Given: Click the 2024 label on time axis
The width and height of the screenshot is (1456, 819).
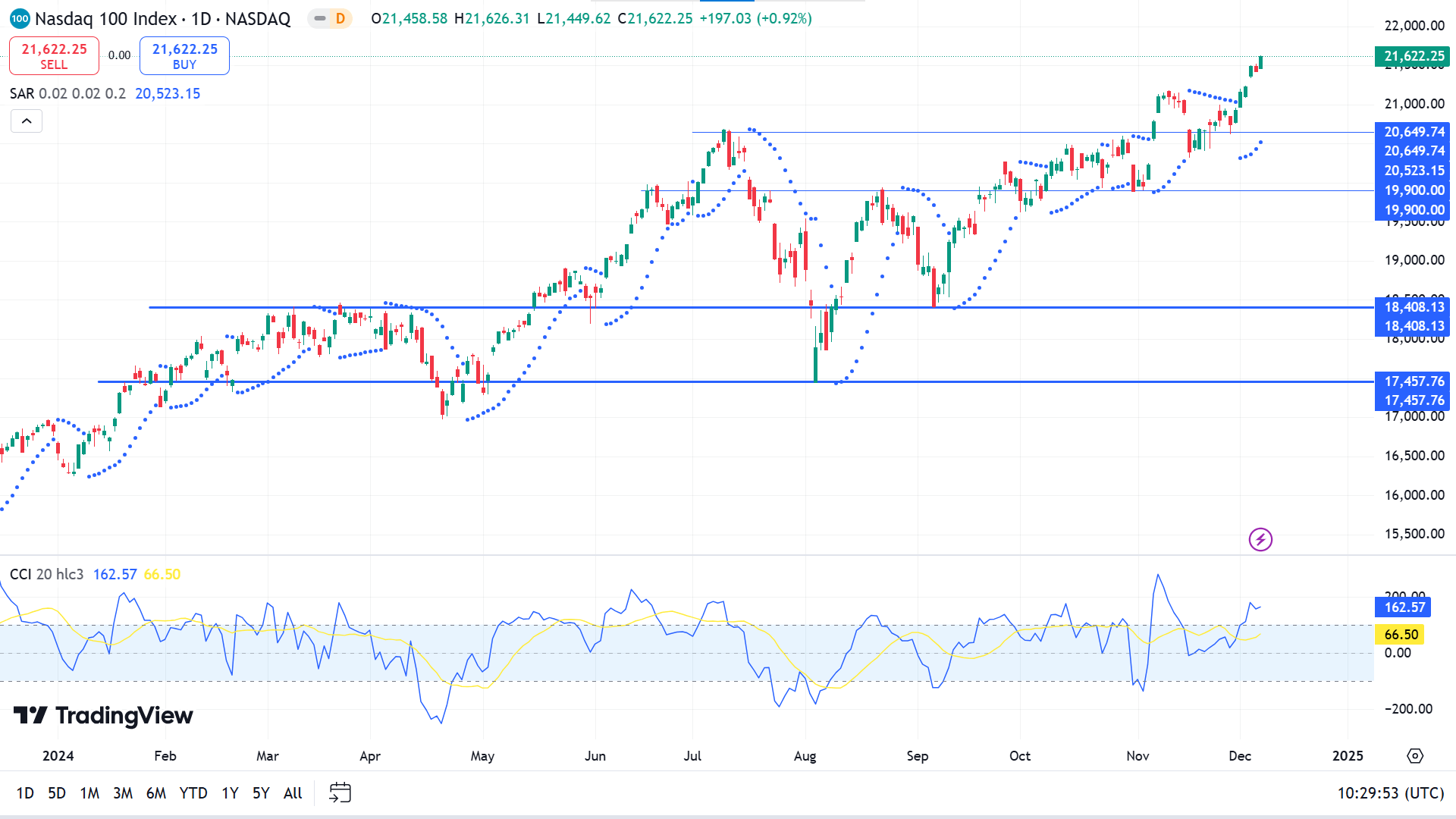Looking at the screenshot, I should click(x=58, y=756).
